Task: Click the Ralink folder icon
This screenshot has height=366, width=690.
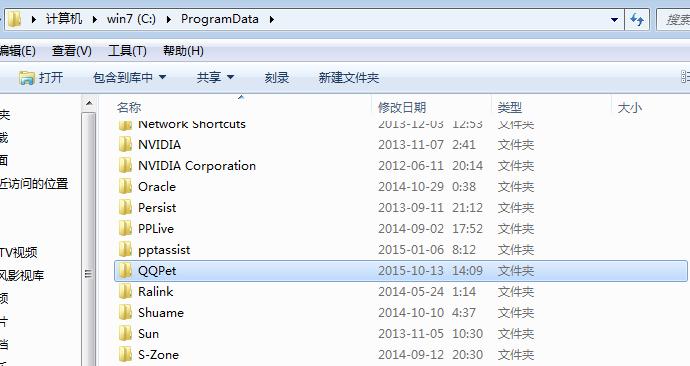Action: (125, 292)
